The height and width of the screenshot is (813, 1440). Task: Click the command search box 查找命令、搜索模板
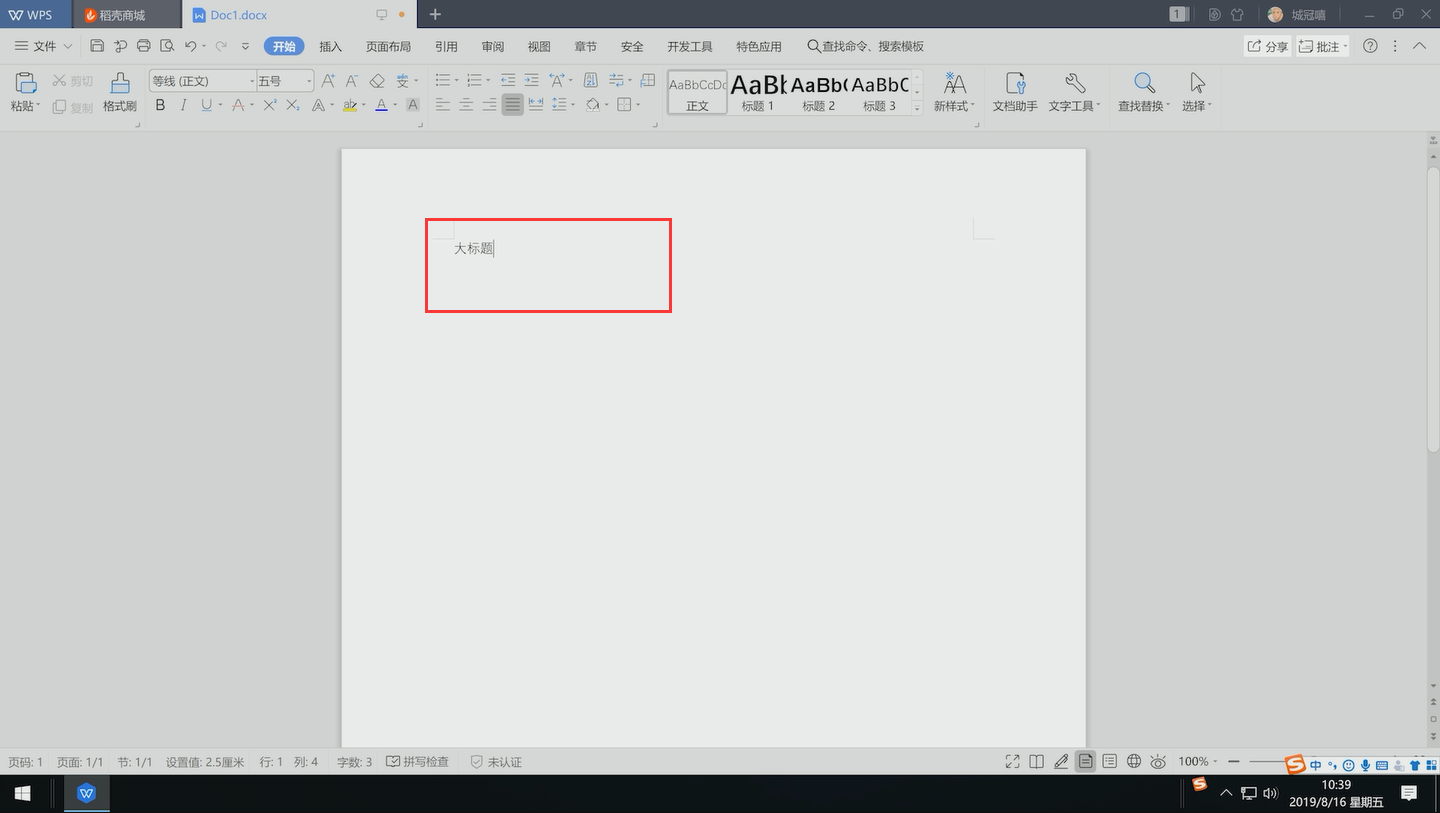(866, 46)
